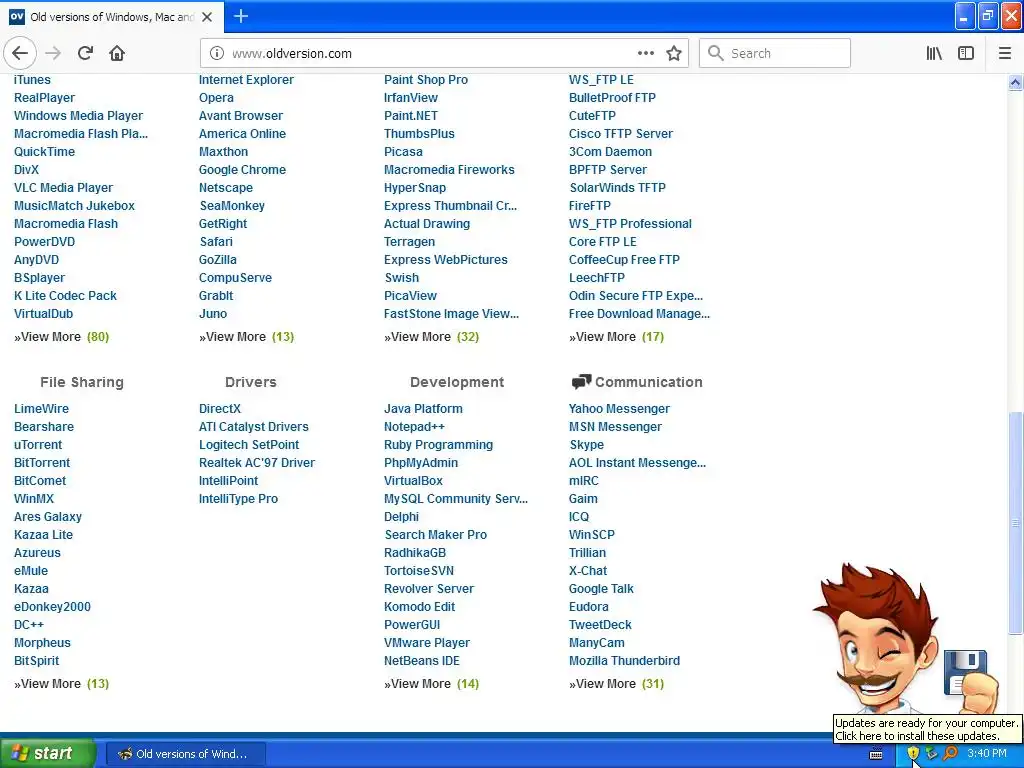Open K Lite Codec Pack link
The image size is (1024, 768).
pos(65,296)
